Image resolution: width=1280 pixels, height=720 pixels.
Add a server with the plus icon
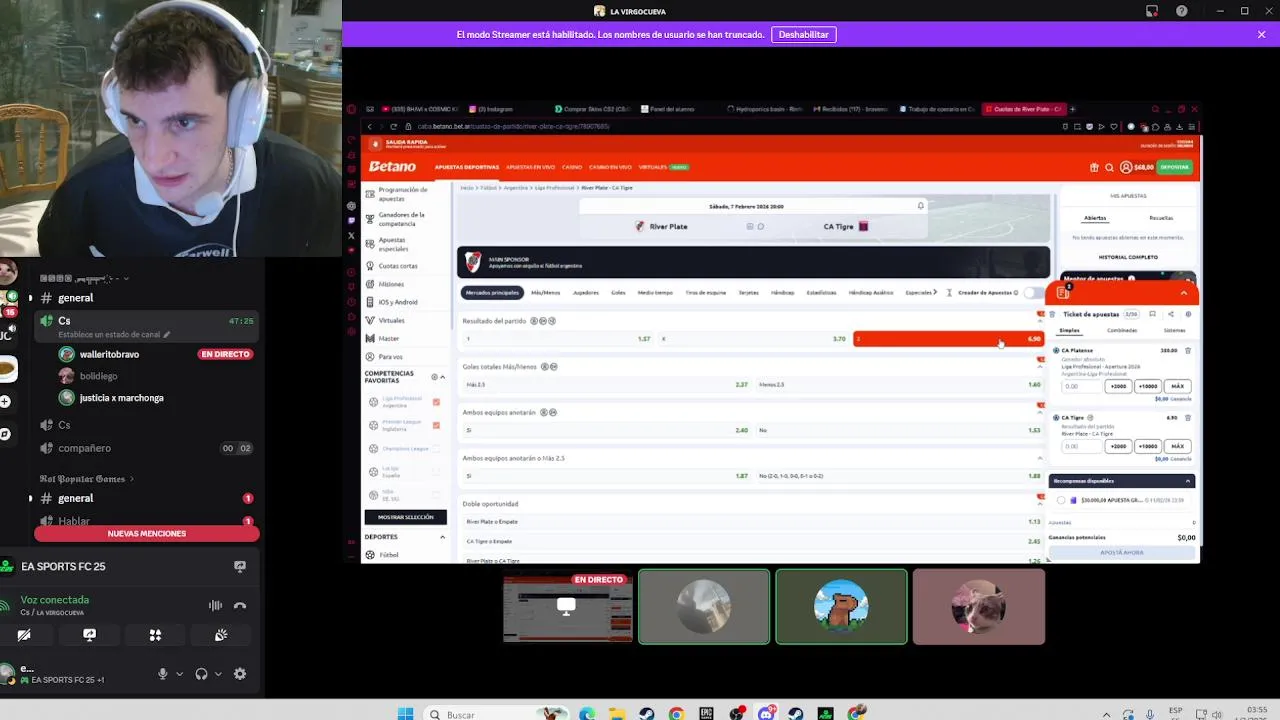(5, 401)
